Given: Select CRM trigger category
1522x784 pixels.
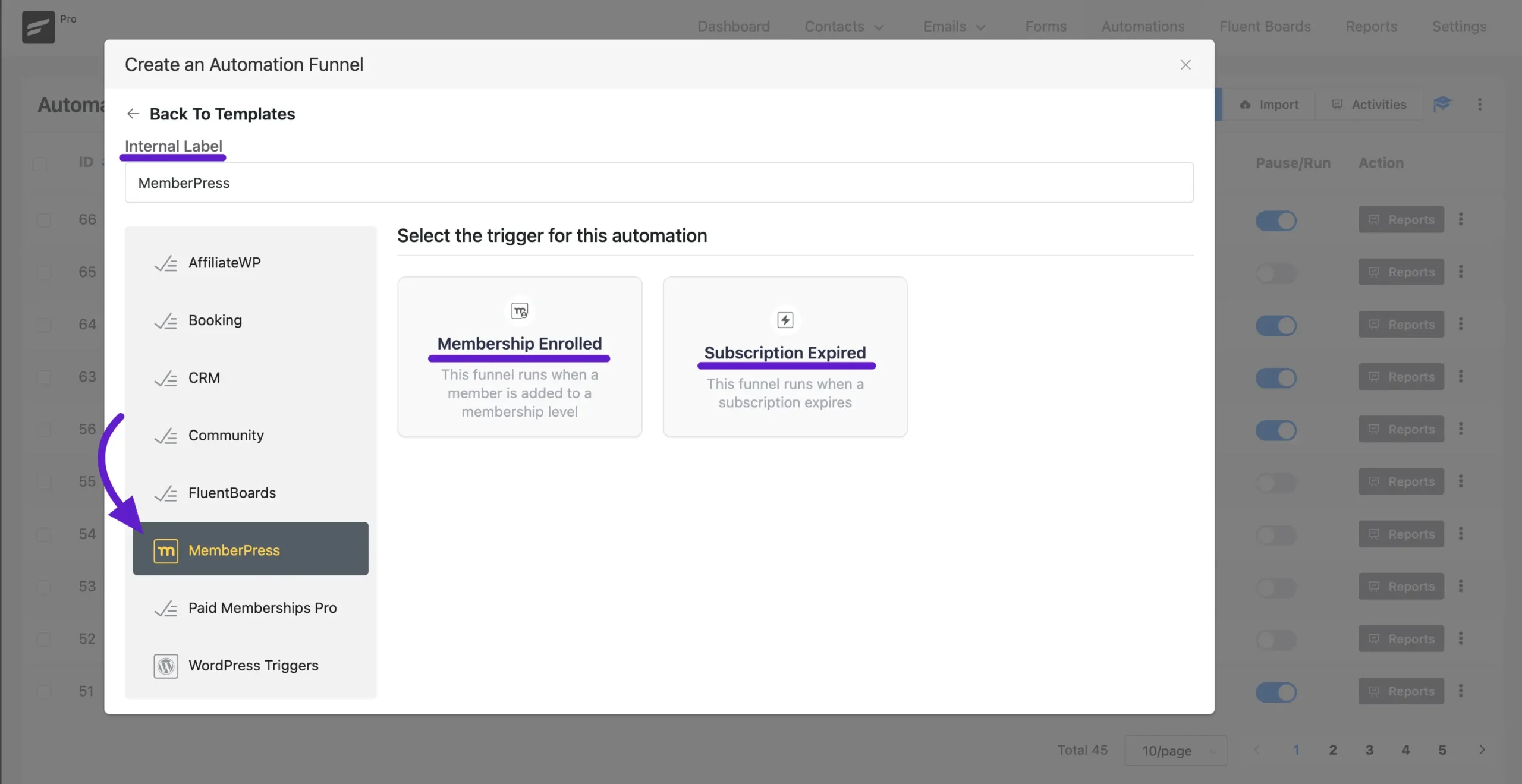Looking at the screenshot, I should [250, 378].
